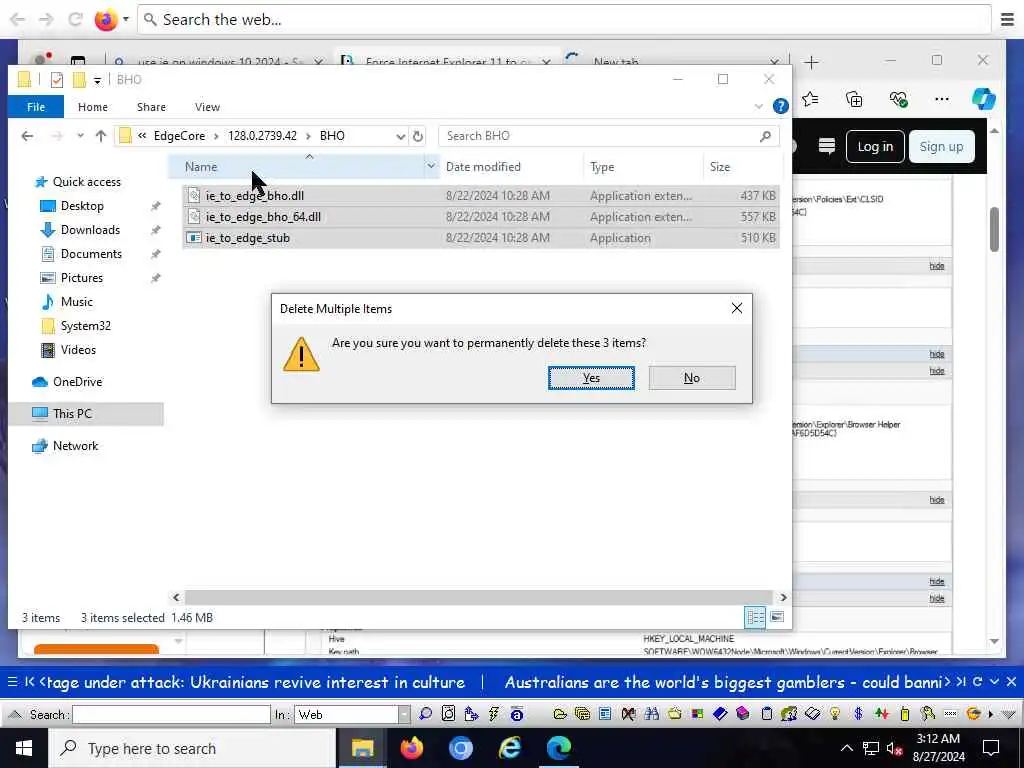Click Explorer horizontal scrollbar track
1024x768 pixels.
point(479,598)
